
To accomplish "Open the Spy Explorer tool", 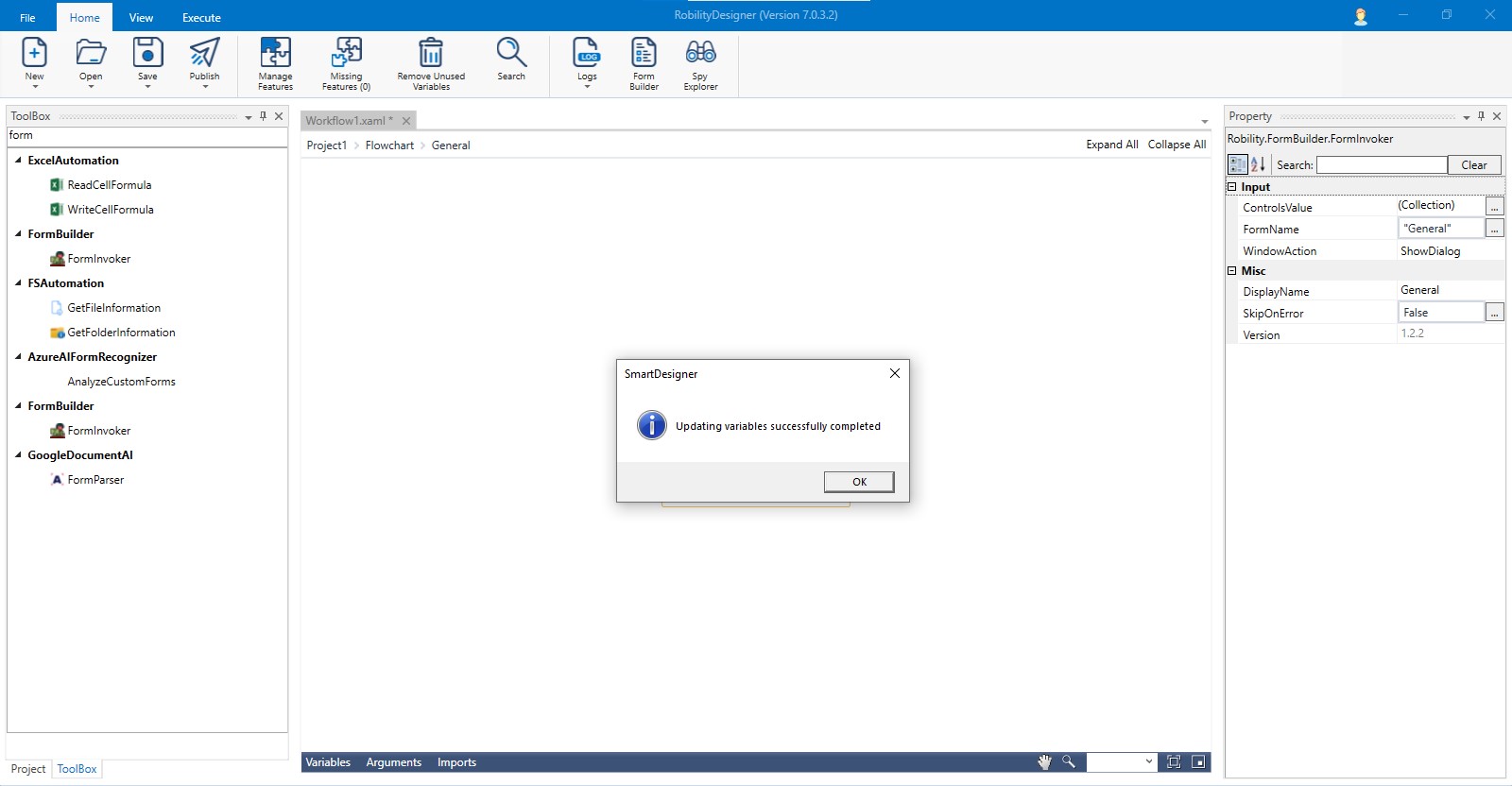I will tap(700, 63).
